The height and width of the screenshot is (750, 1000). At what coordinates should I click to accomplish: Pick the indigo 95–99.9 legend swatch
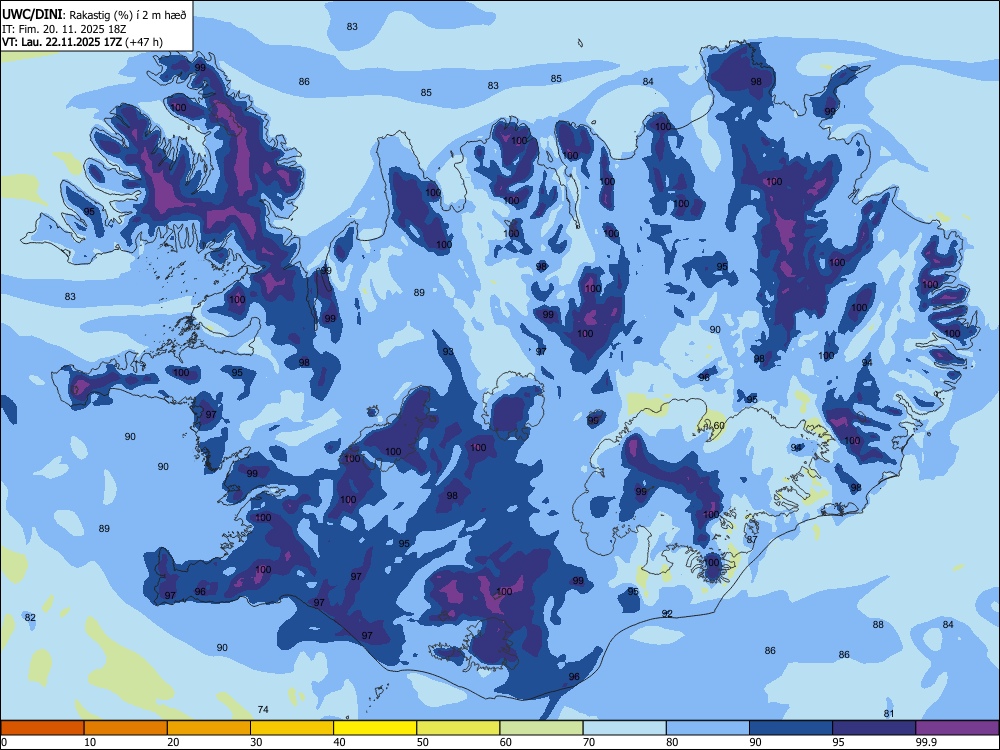[x=874, y=728]
